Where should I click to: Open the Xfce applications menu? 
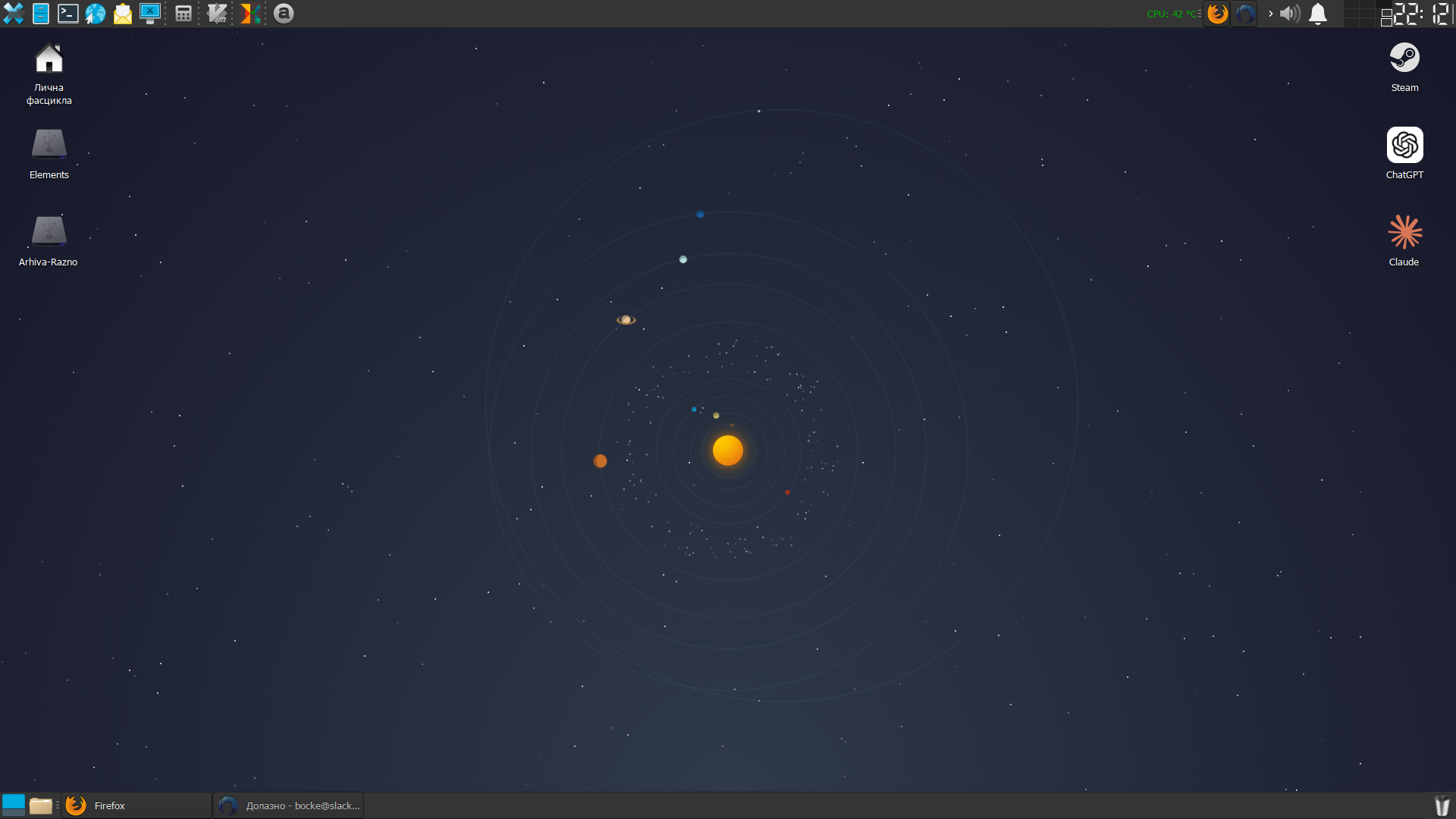(14, 14)
